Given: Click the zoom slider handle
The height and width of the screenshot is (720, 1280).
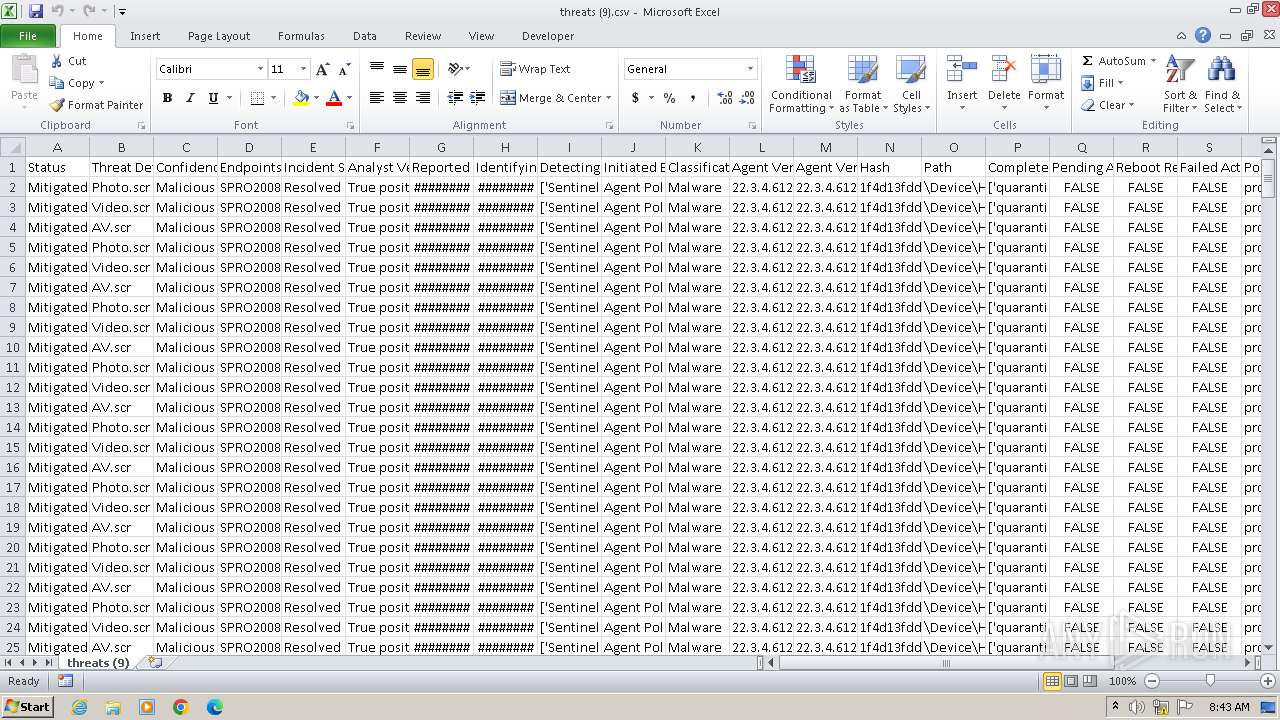Looking at the screenshot, I should tap(1210, 681).
